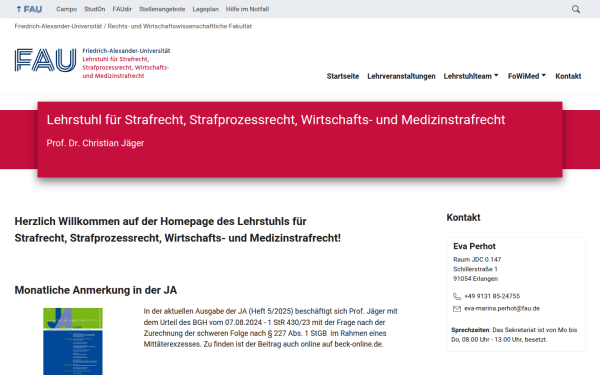Click email eva-marina.perhot@fau.de
This screenshot has height=375, width=600.
coord(502,308)
